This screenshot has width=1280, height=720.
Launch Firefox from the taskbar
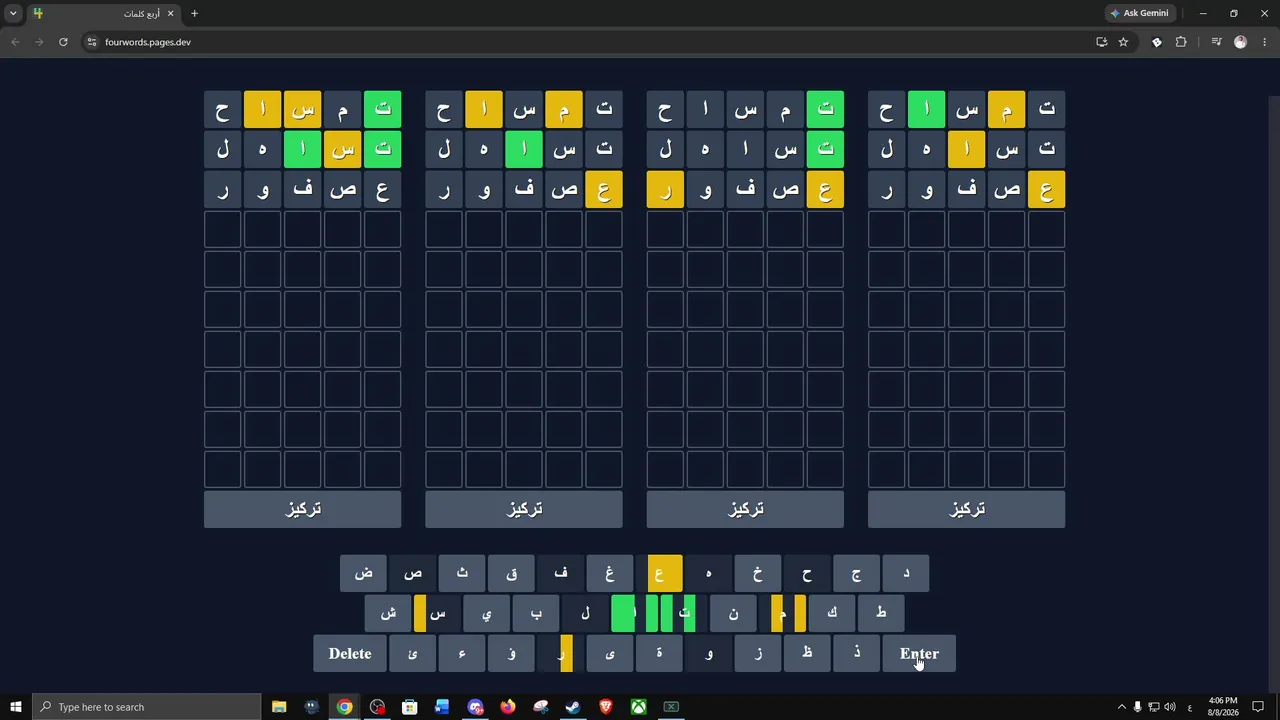508,707
